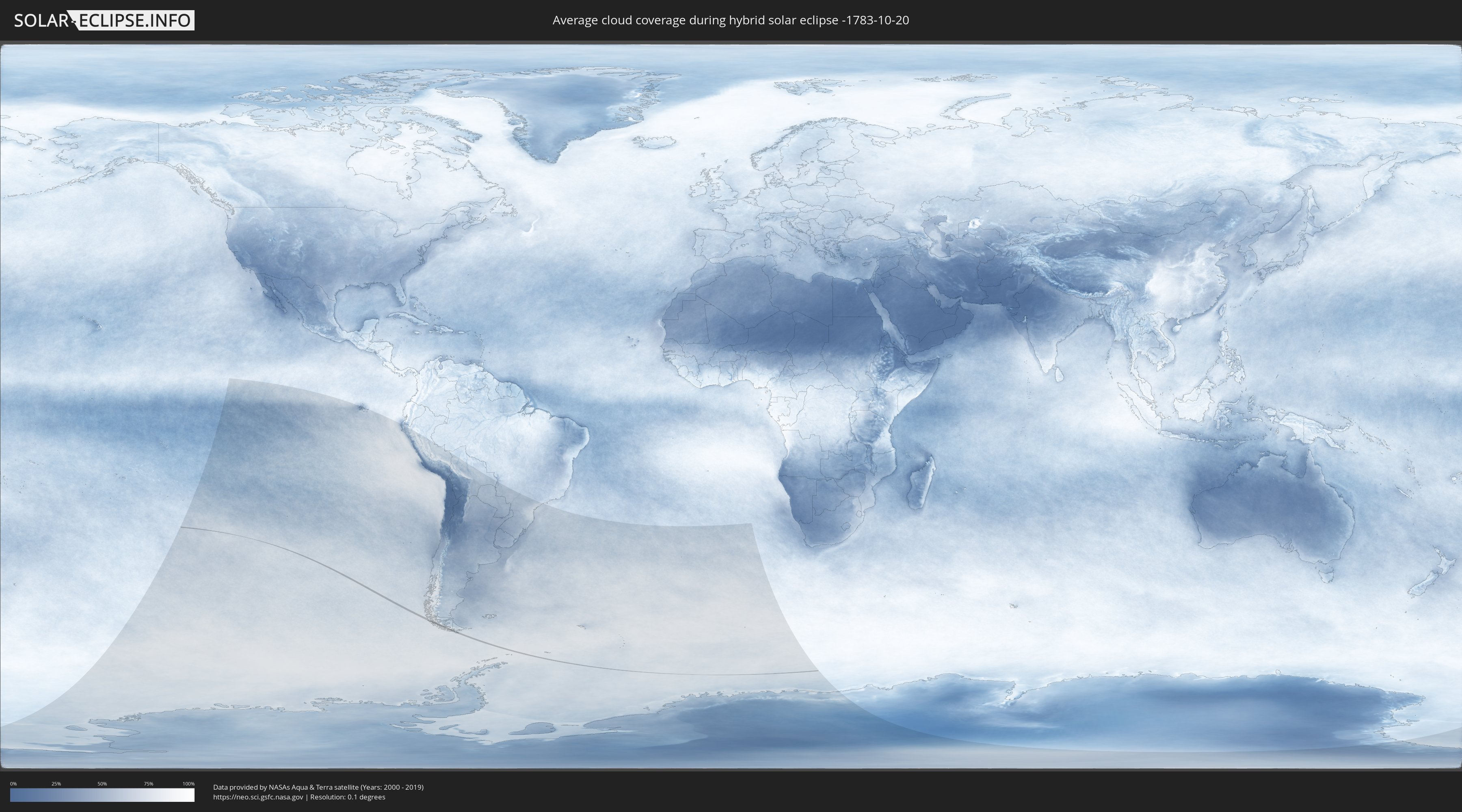Click the 0% legend label

tap(13, 784)
